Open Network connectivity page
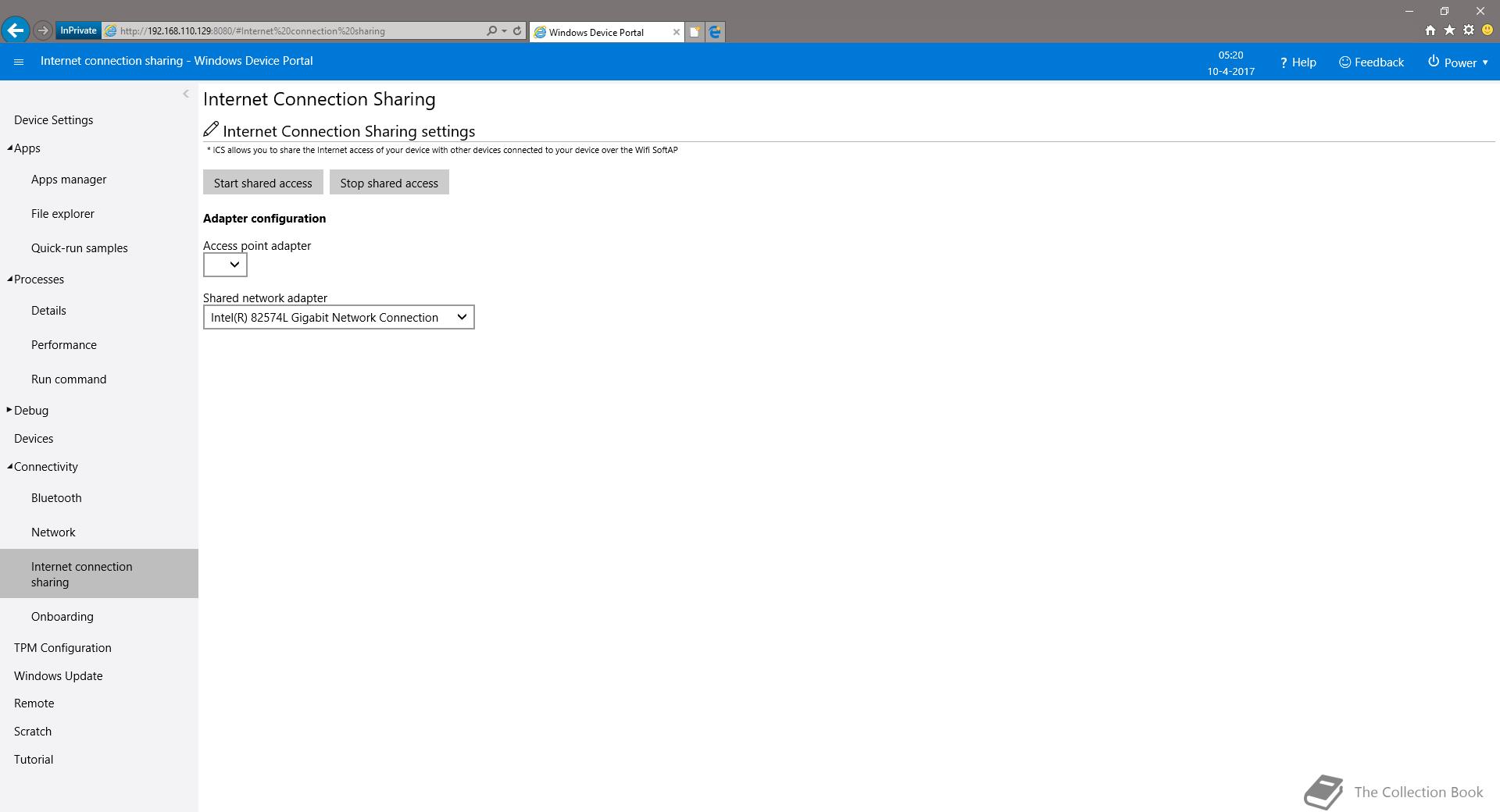The image size is (1500, 812). tap(53, 532)
